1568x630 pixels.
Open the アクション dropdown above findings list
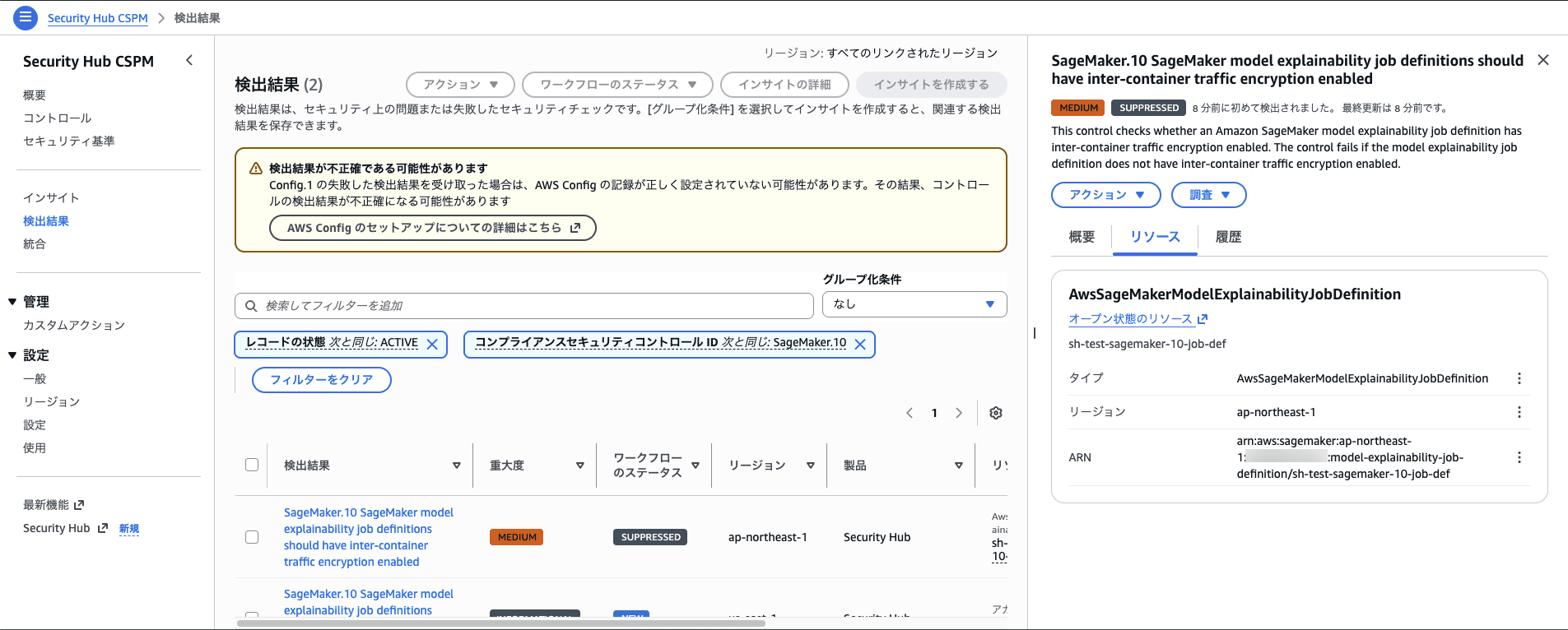coord(460,85)
